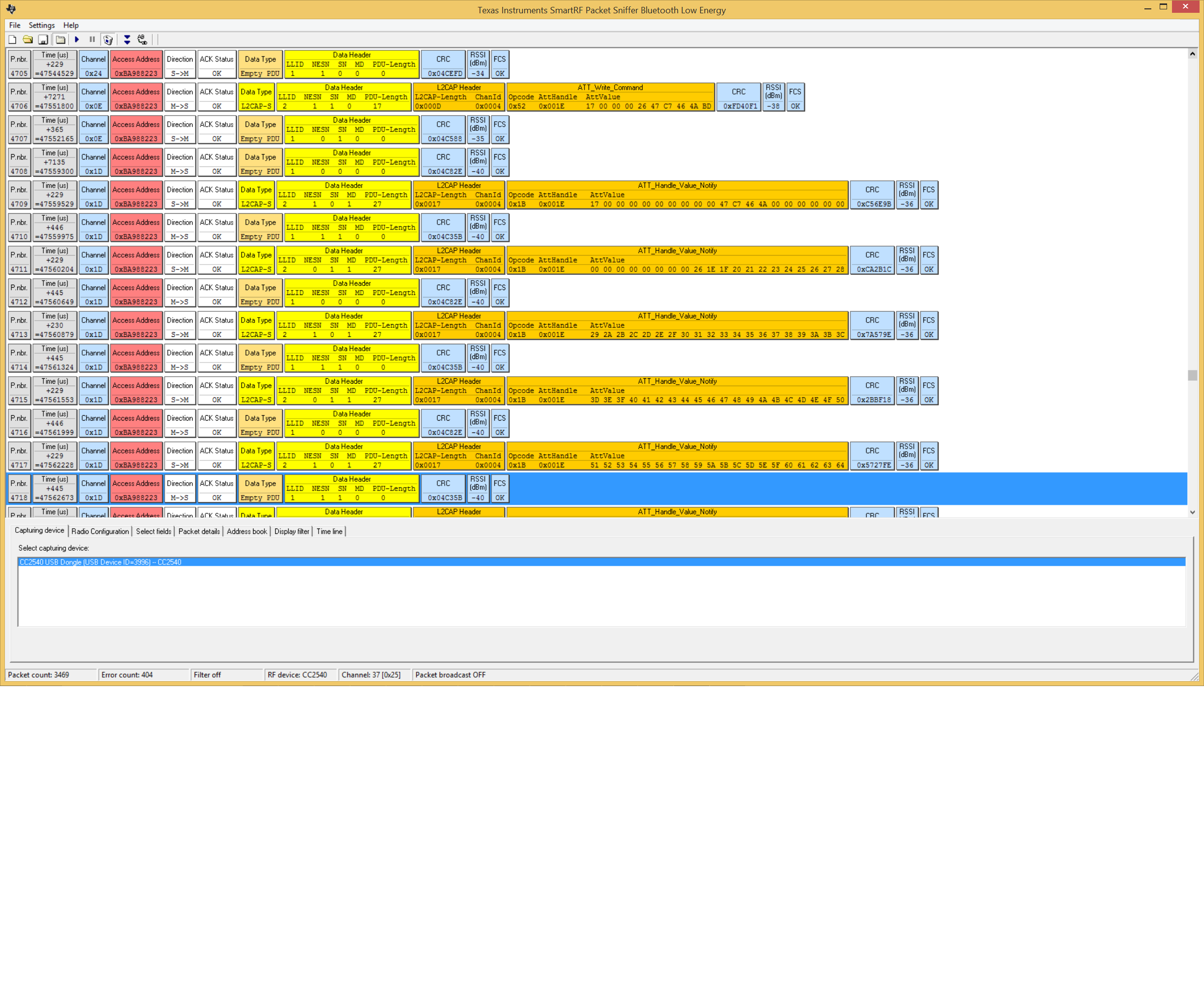Viewport: 1204px width, 985px height.
Task: Switch to the Capturing device tab
Action: coord(39,530)
